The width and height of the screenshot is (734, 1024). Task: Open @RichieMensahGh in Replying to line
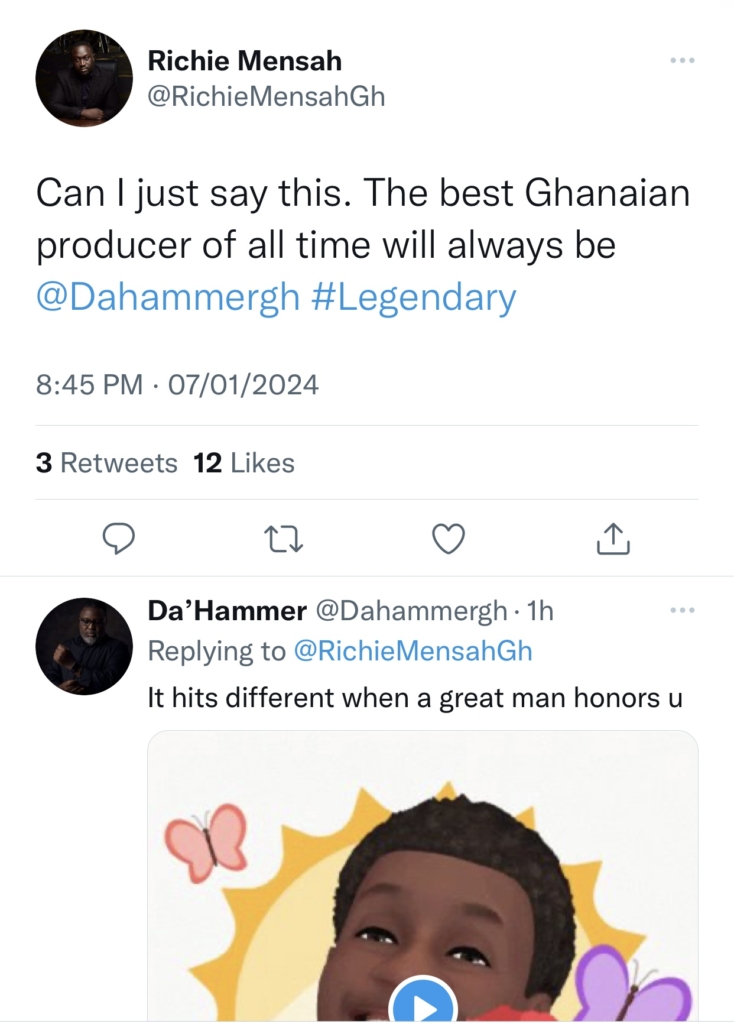coord(412,651)
